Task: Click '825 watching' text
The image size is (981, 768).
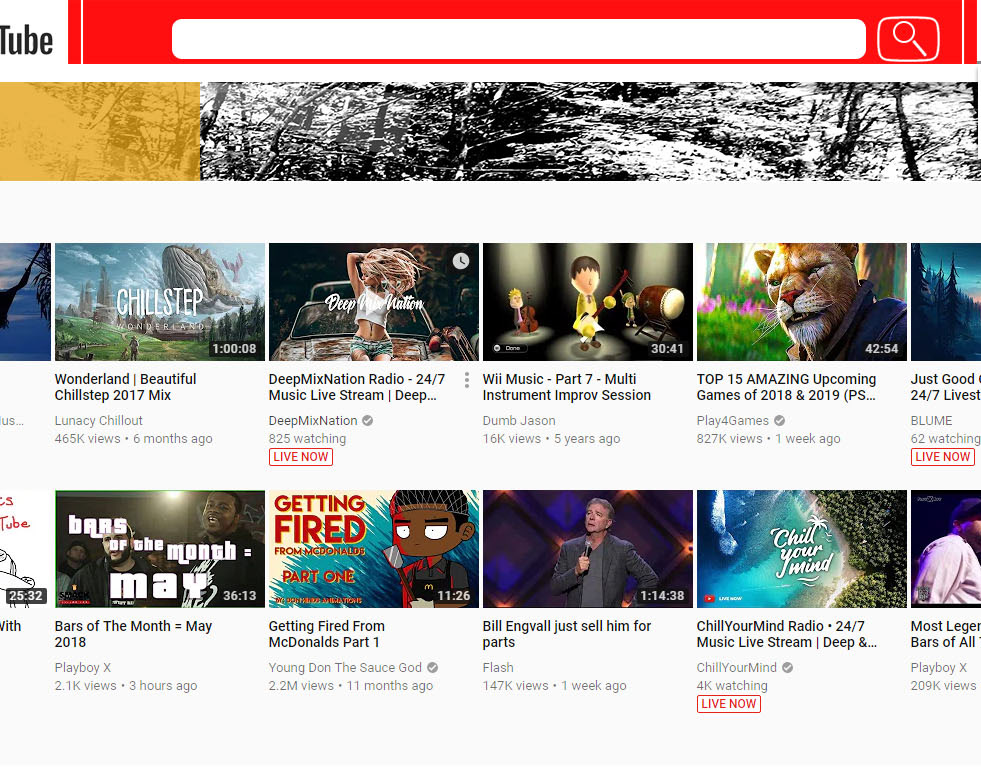Action: pos(307,439)
